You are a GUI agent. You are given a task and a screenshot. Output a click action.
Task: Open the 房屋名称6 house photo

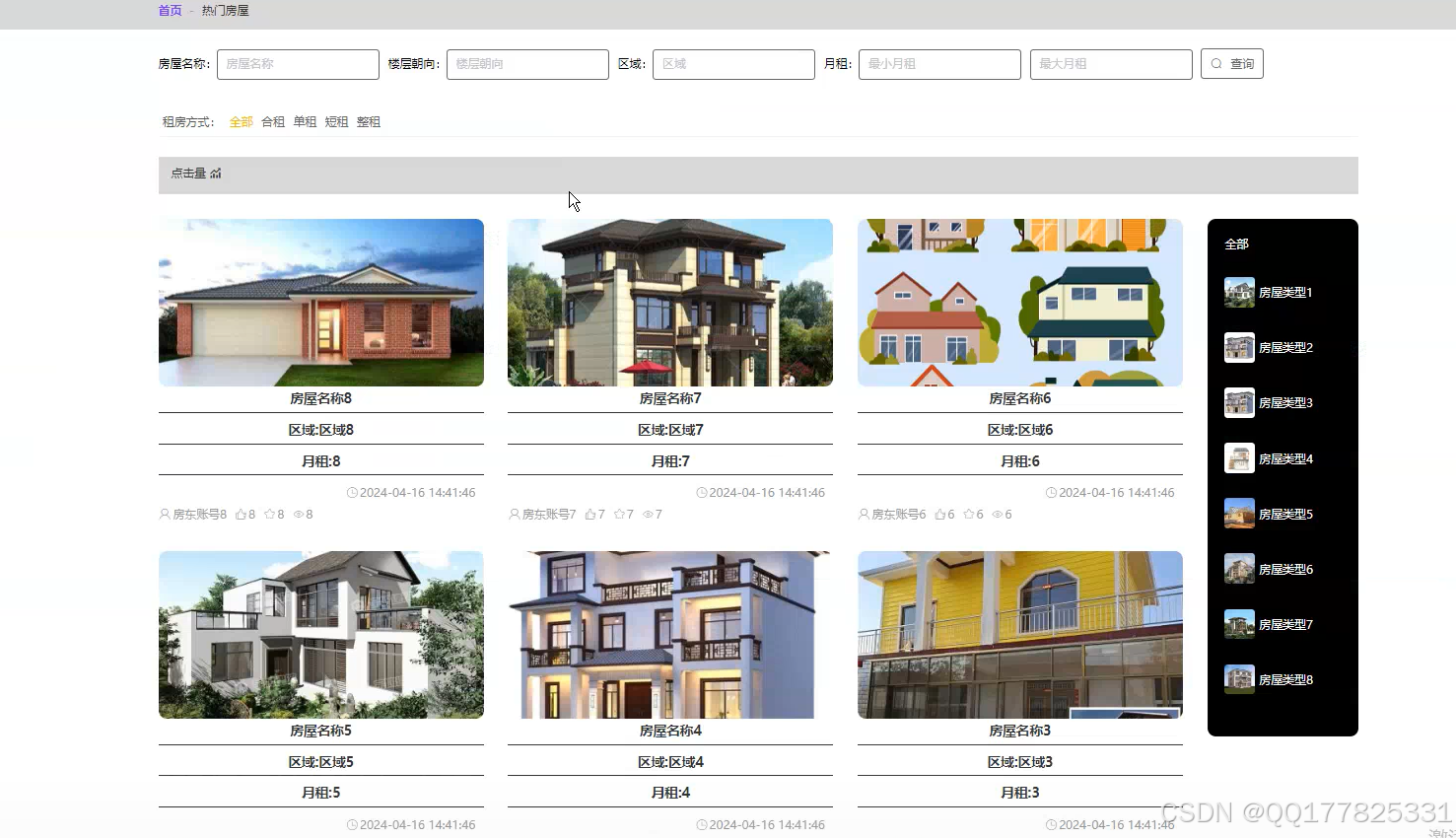tap(1020, 303)
